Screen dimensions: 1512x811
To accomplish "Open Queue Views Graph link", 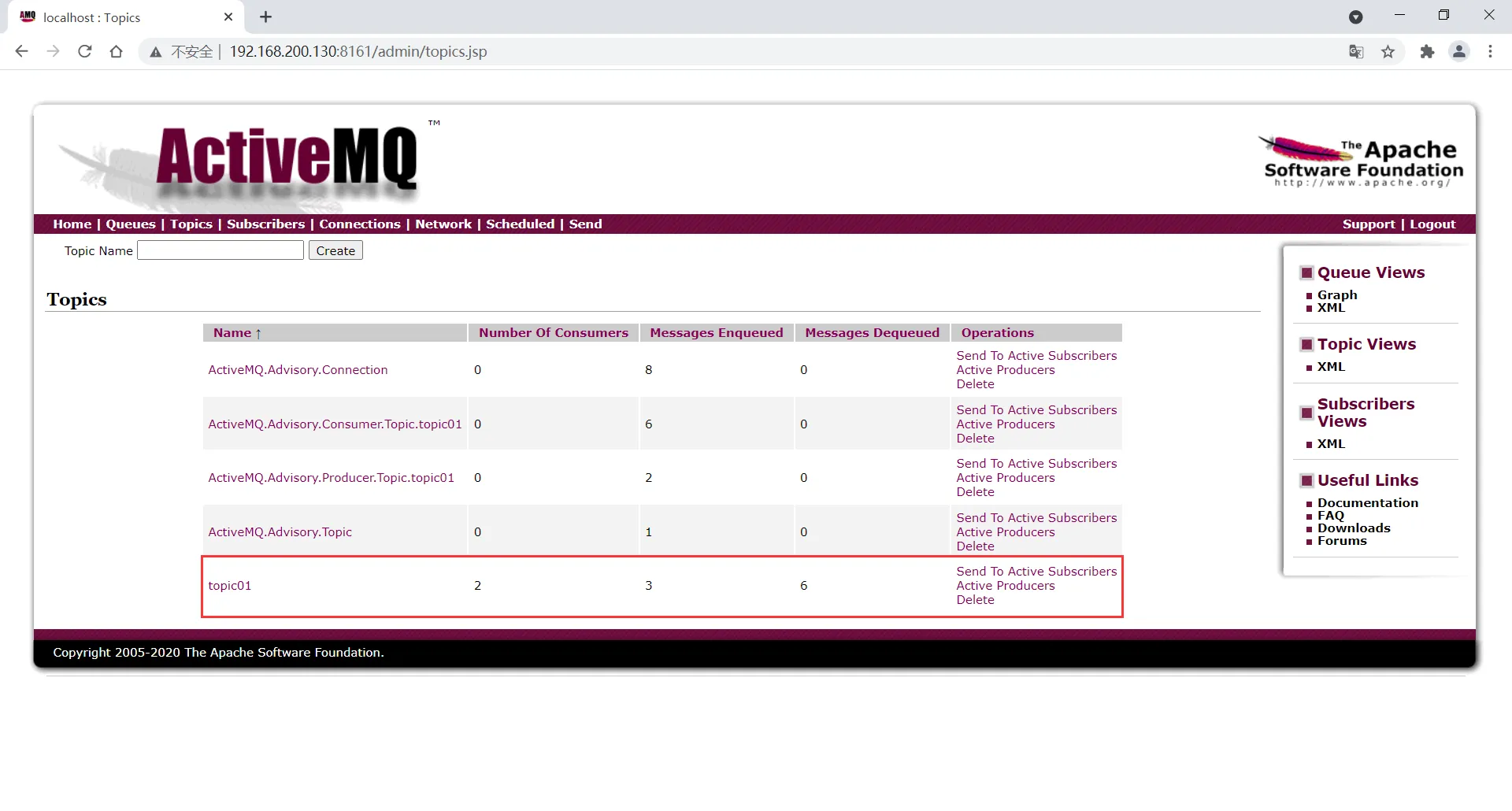I will (1337, 295).
